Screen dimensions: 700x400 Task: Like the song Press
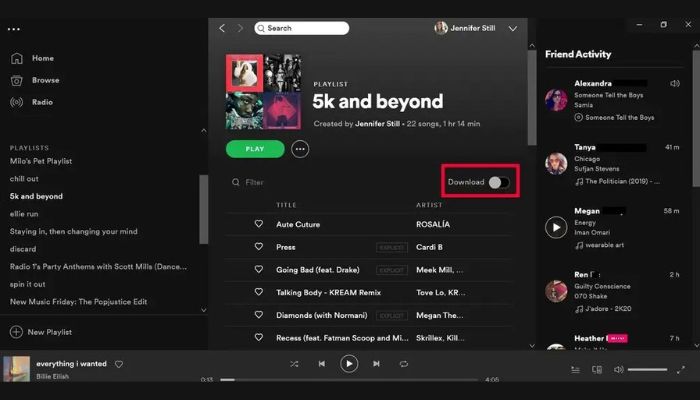point(258,246)
